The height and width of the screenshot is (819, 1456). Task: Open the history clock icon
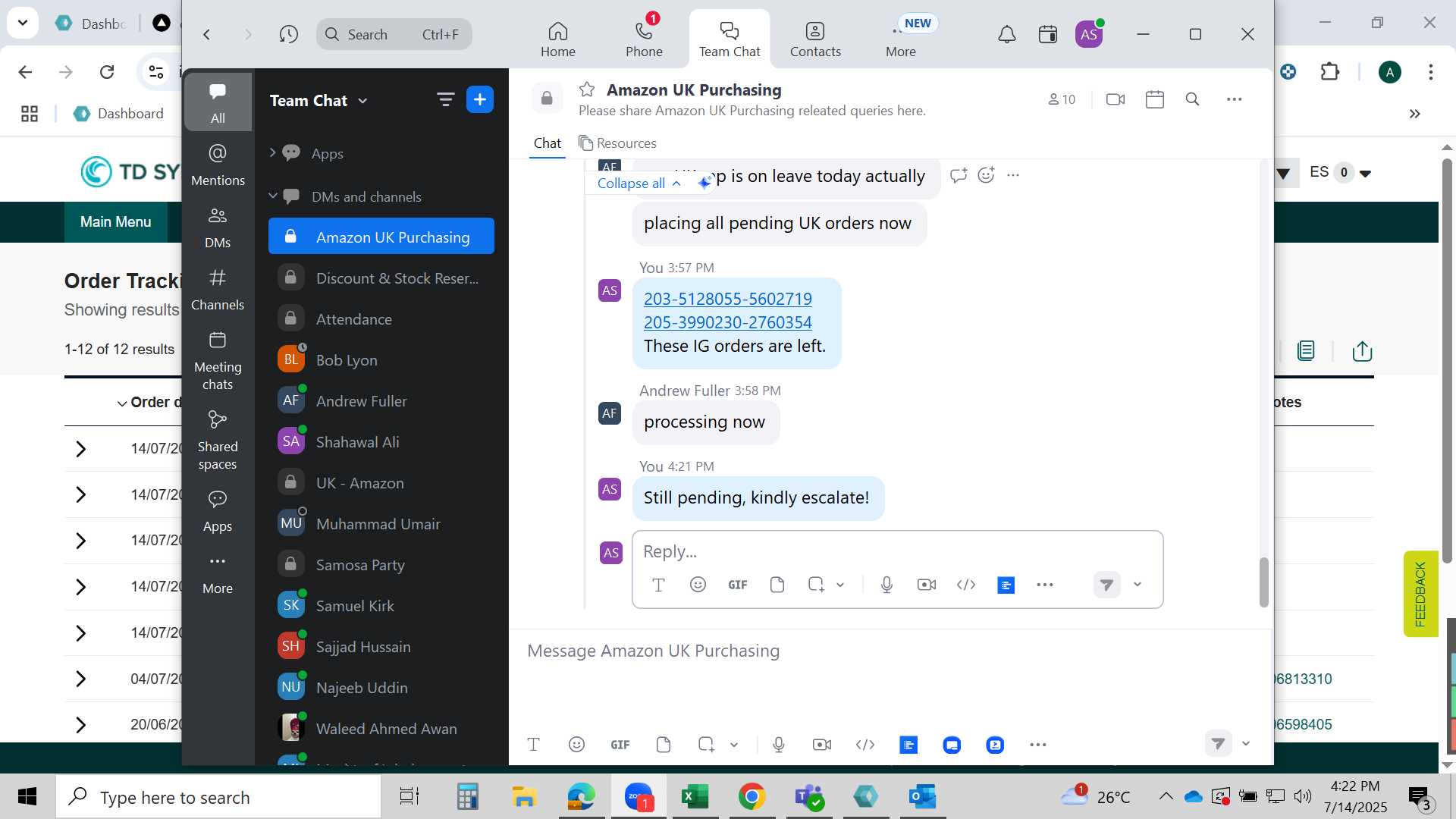(288, 34)
